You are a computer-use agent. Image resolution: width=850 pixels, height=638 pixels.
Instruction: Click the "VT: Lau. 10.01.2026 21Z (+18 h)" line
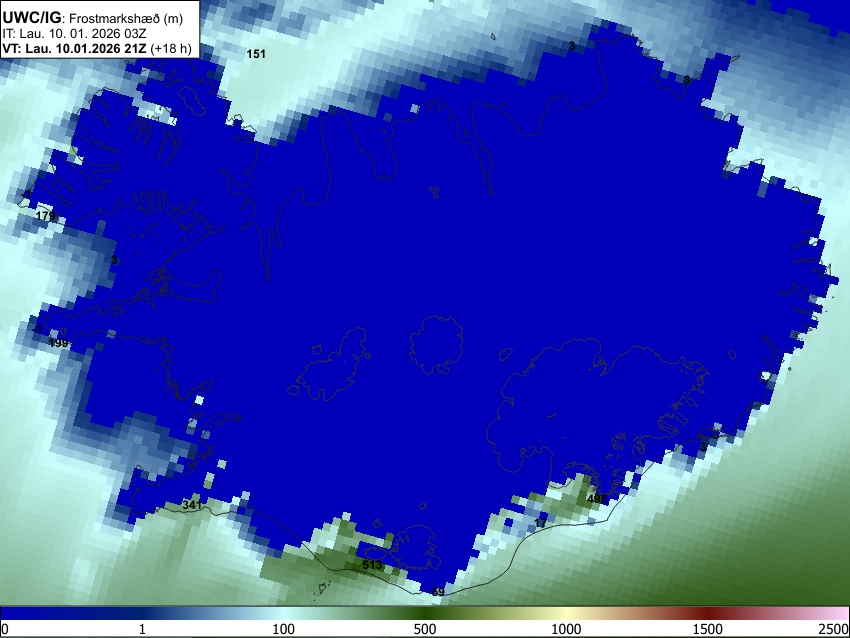tap(96, 48)
